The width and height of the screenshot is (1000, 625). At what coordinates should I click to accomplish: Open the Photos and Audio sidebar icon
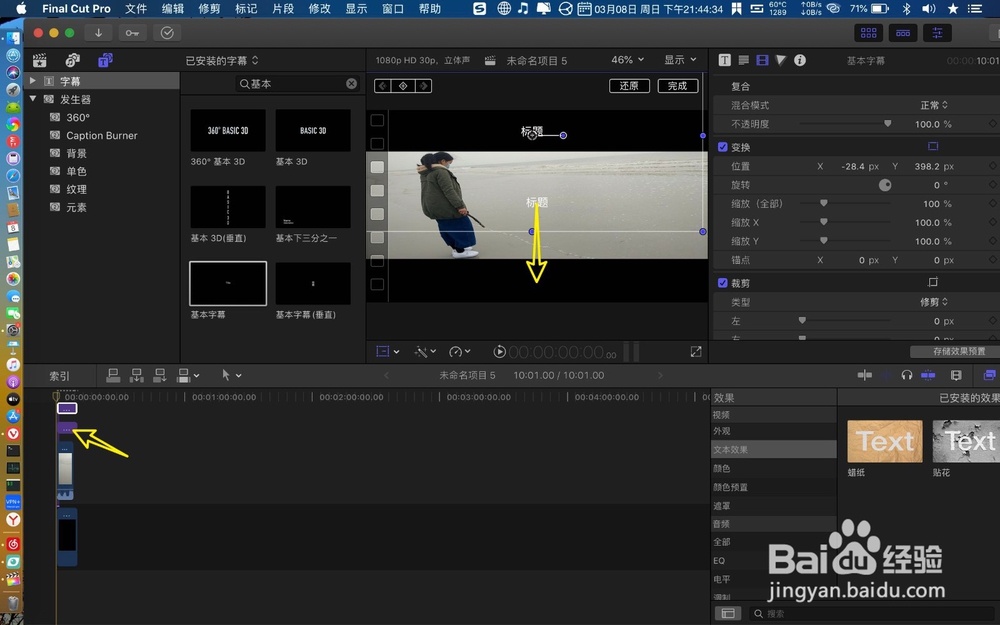coord(73,61)
